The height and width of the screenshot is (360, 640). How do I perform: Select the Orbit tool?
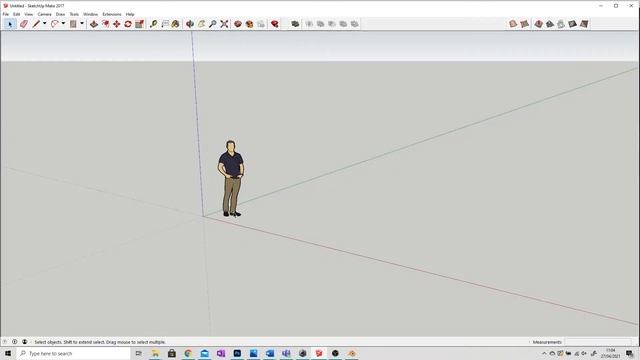(190, 24)
